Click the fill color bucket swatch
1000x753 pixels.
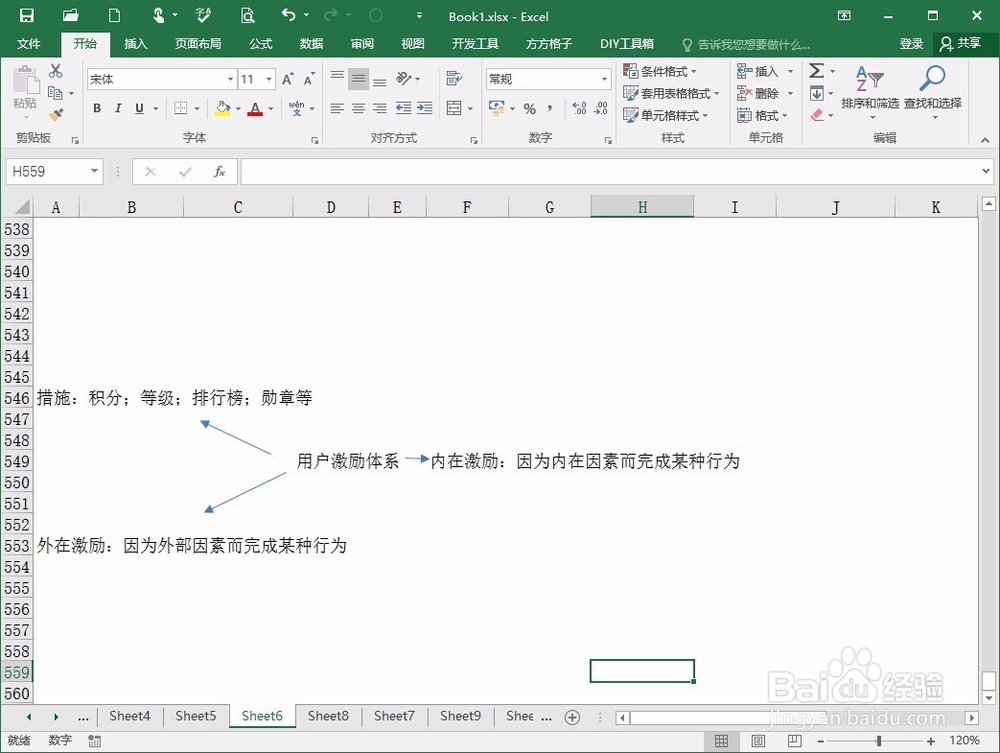[222, 108]
